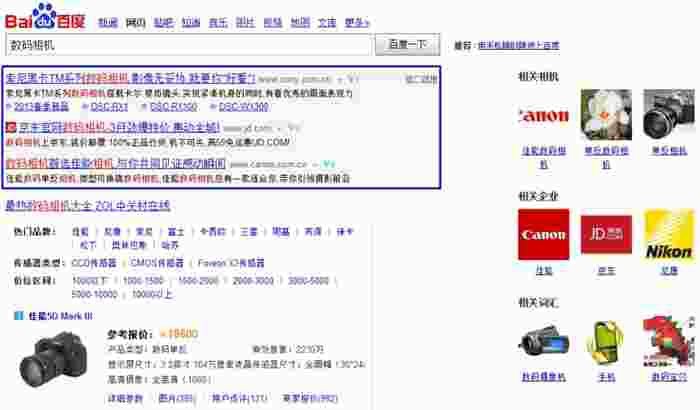
Task: Open the 图片 tab in top navigation
Action: click(245, 22)
